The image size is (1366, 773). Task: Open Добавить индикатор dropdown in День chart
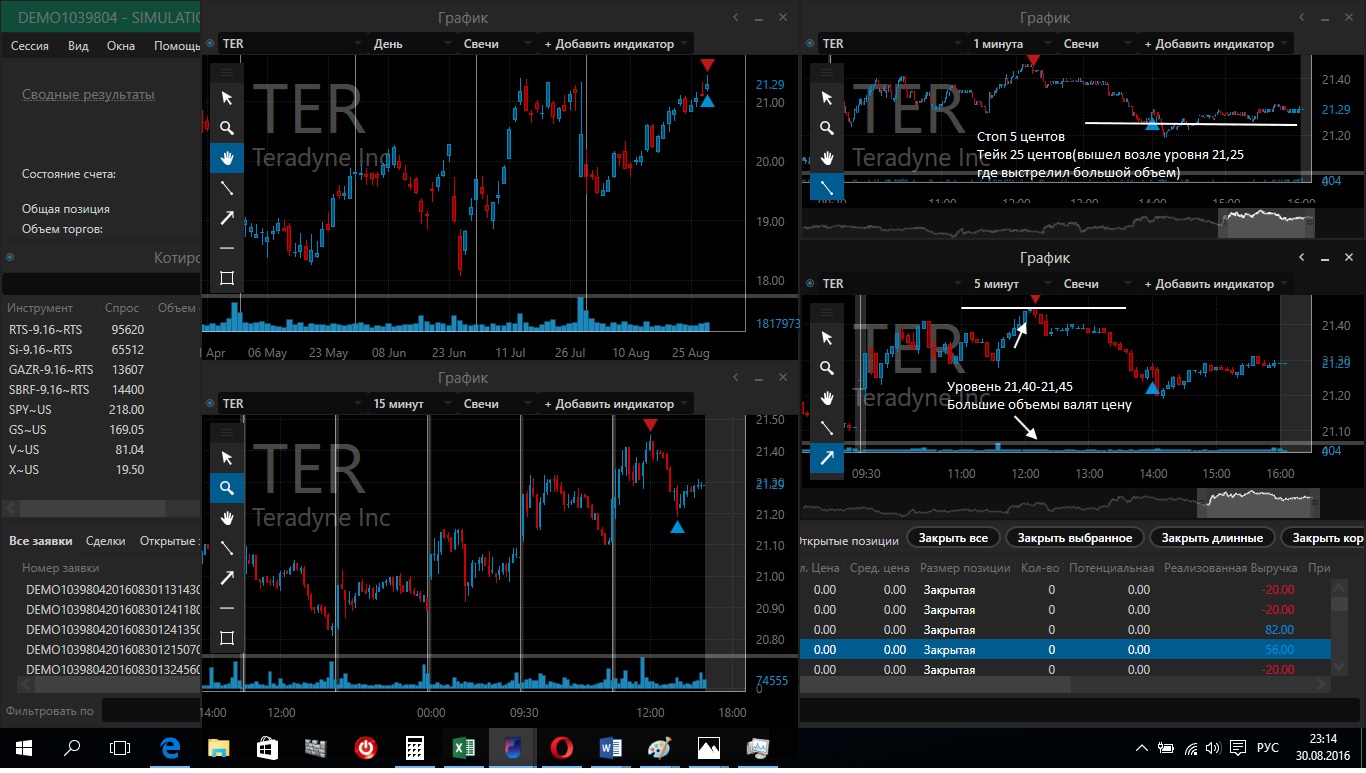616,44
